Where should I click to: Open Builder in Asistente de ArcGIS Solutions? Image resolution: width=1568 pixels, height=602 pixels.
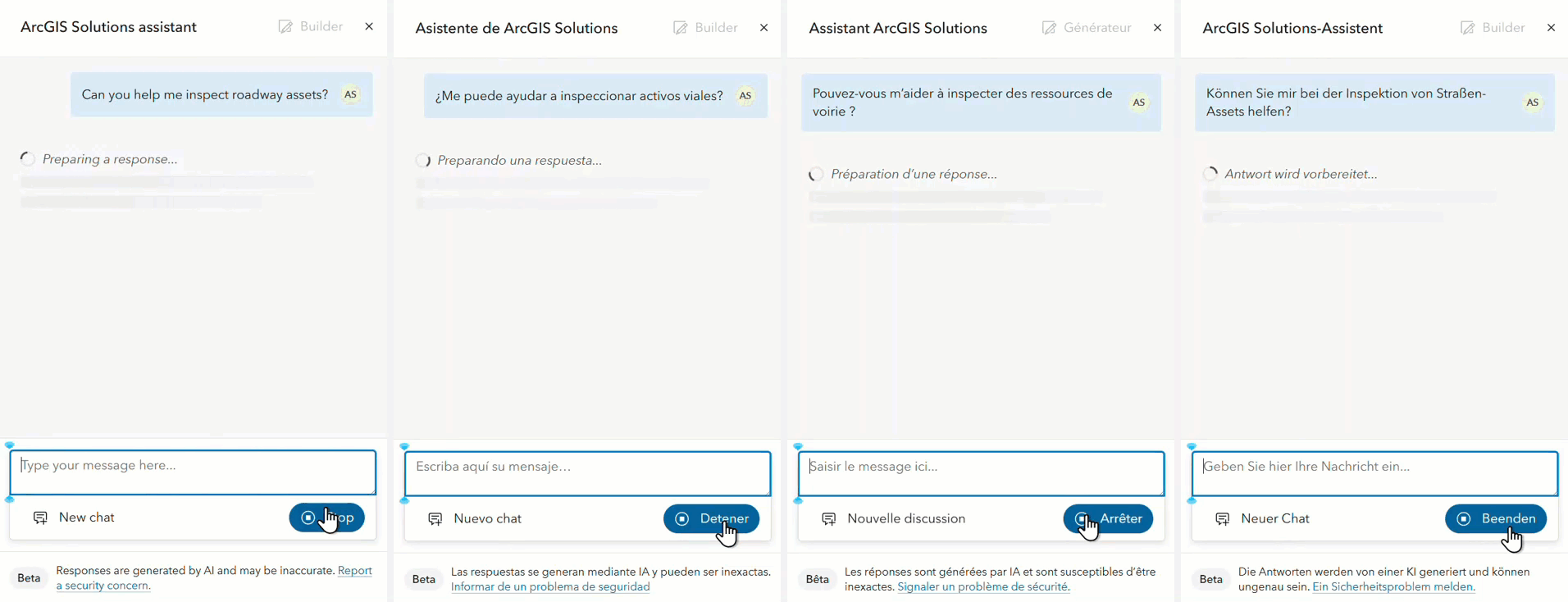[705, 27]
